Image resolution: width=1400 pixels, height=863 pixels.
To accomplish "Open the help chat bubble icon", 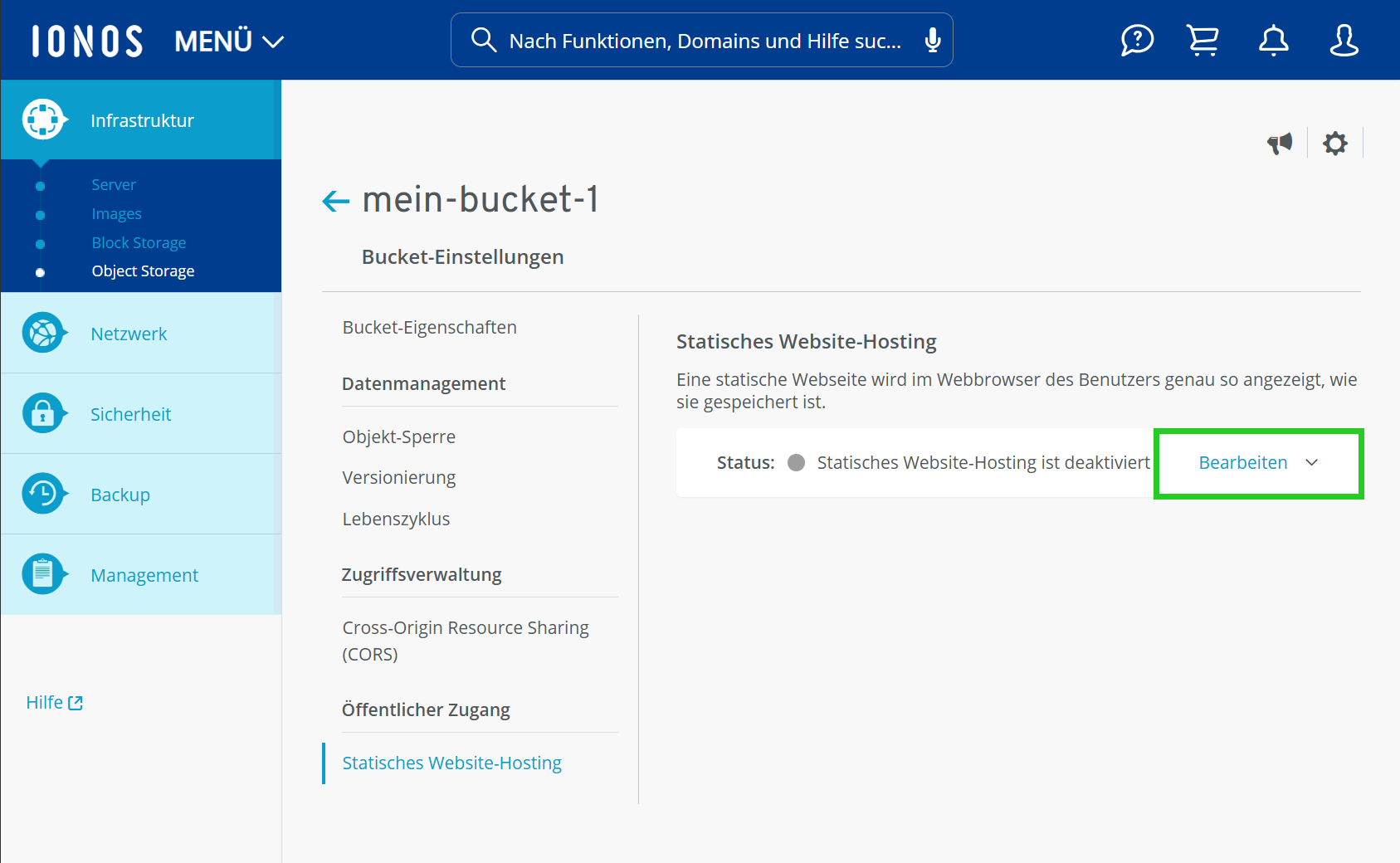I will 1136,39.
